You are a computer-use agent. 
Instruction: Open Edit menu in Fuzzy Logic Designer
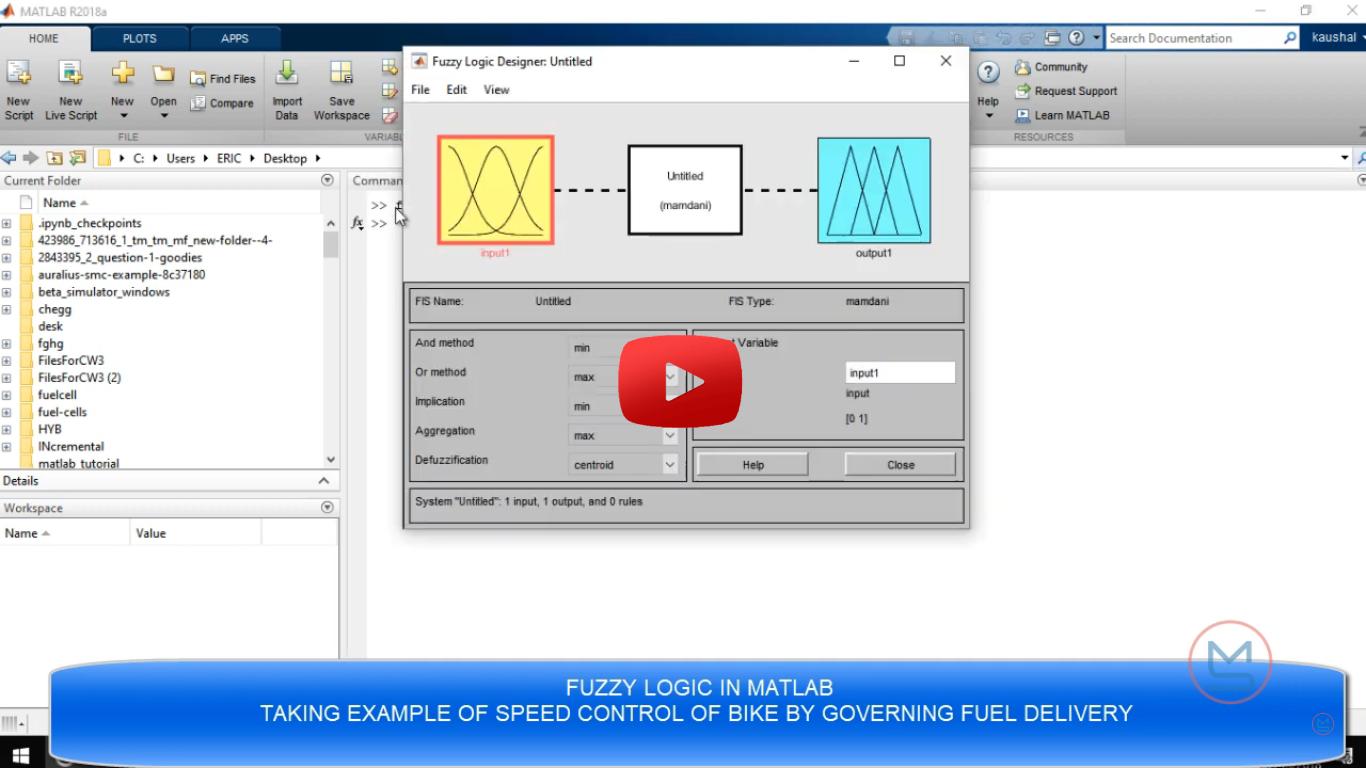point(456,90)
